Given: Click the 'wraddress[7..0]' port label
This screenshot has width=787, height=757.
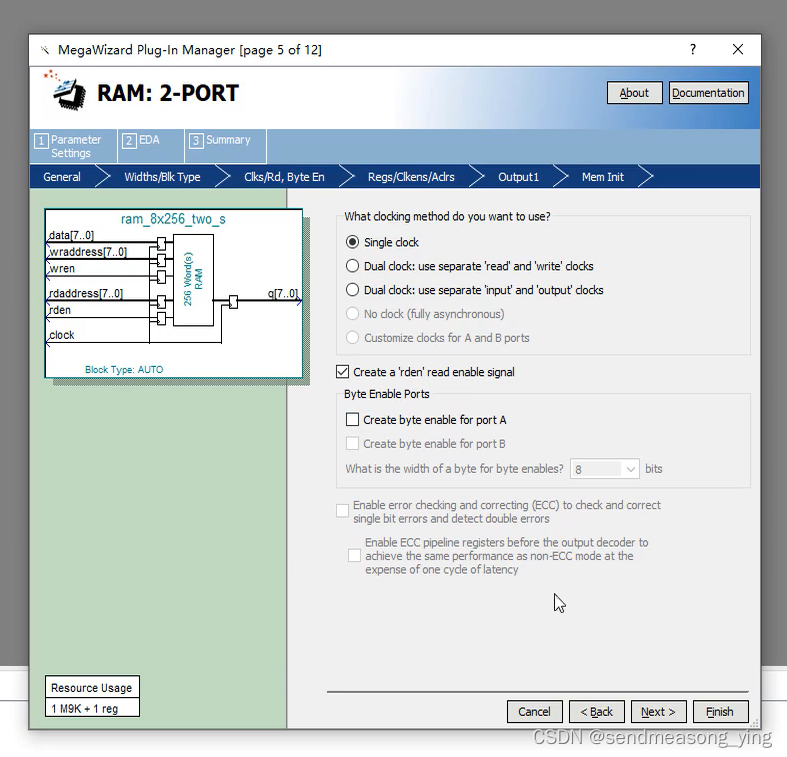Looking at the screenshot, I should [88, 251].
